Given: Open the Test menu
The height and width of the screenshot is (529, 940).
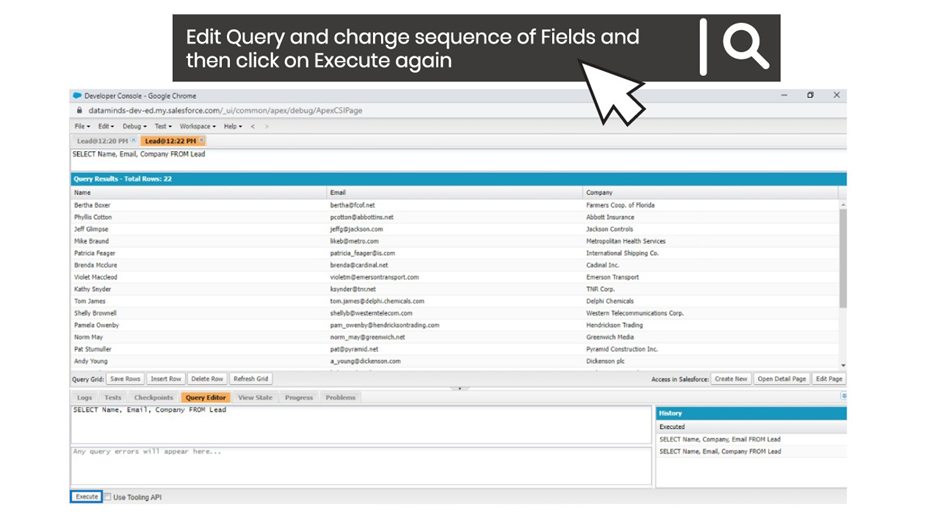Looking at the screenshot, I should pyautogui.click(x=163, y=127).
